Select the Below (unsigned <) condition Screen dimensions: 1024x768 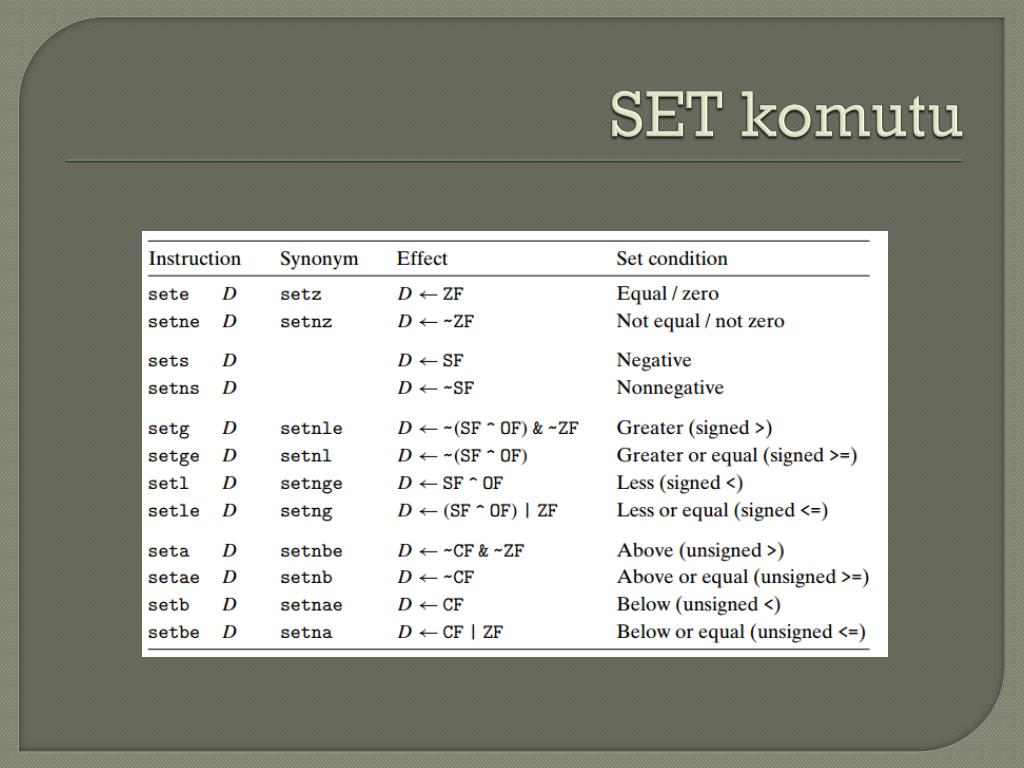click(x=699, y=605)
